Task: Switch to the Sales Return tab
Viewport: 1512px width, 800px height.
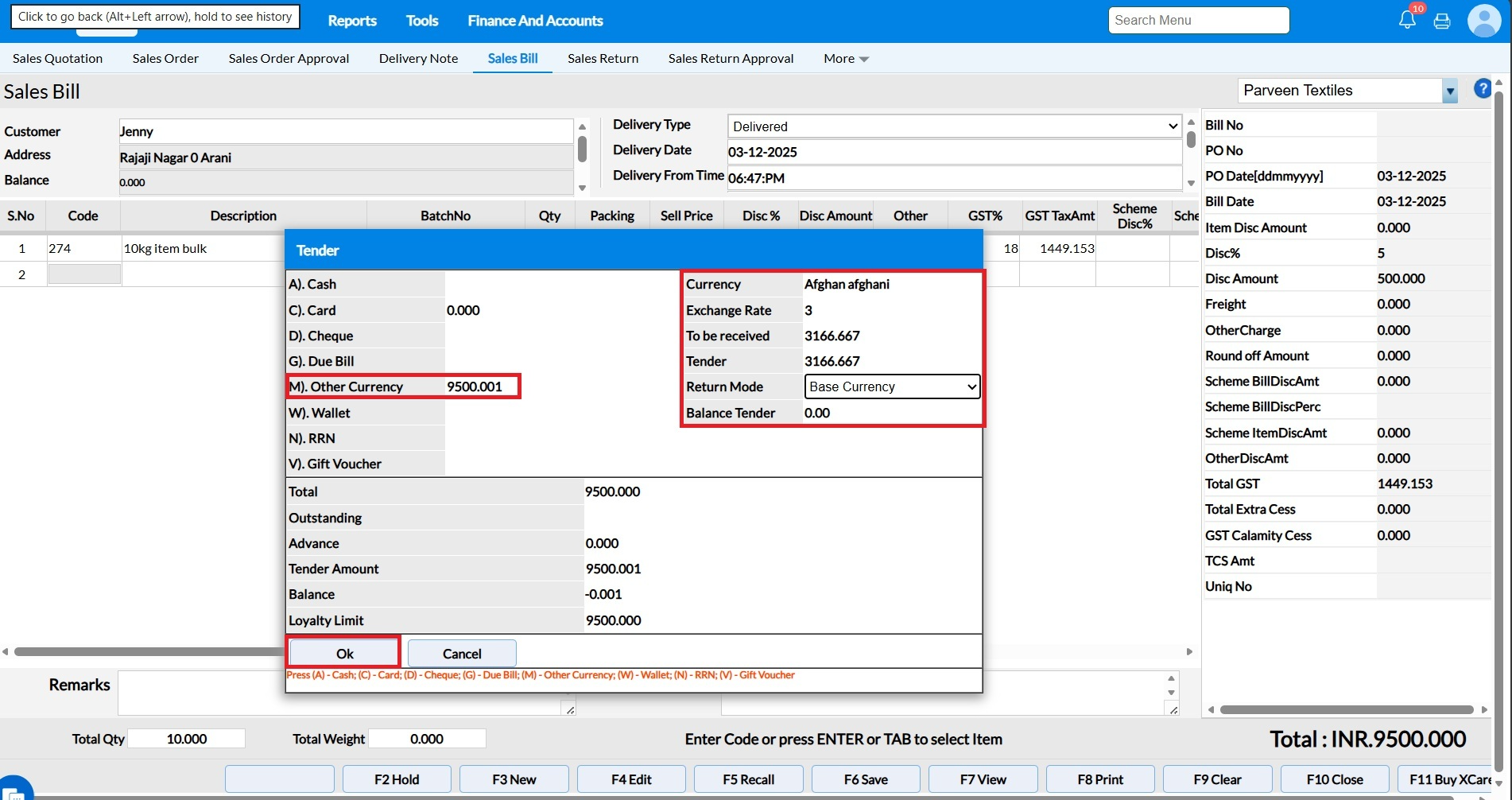Action: pyautogui.click(x=603, y=59)
